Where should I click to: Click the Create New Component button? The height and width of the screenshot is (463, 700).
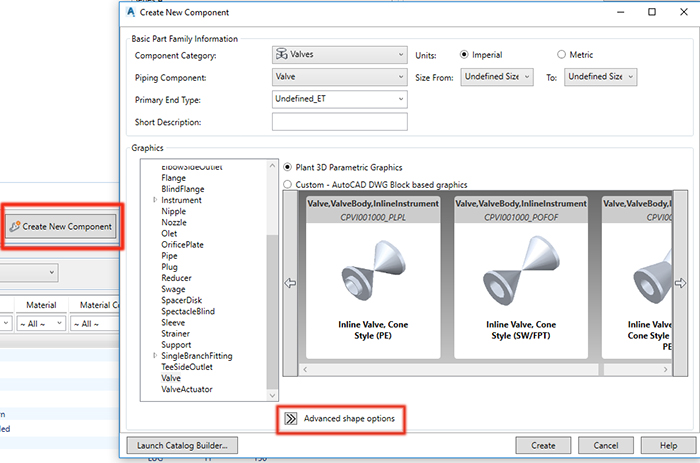tap(62, 226)
